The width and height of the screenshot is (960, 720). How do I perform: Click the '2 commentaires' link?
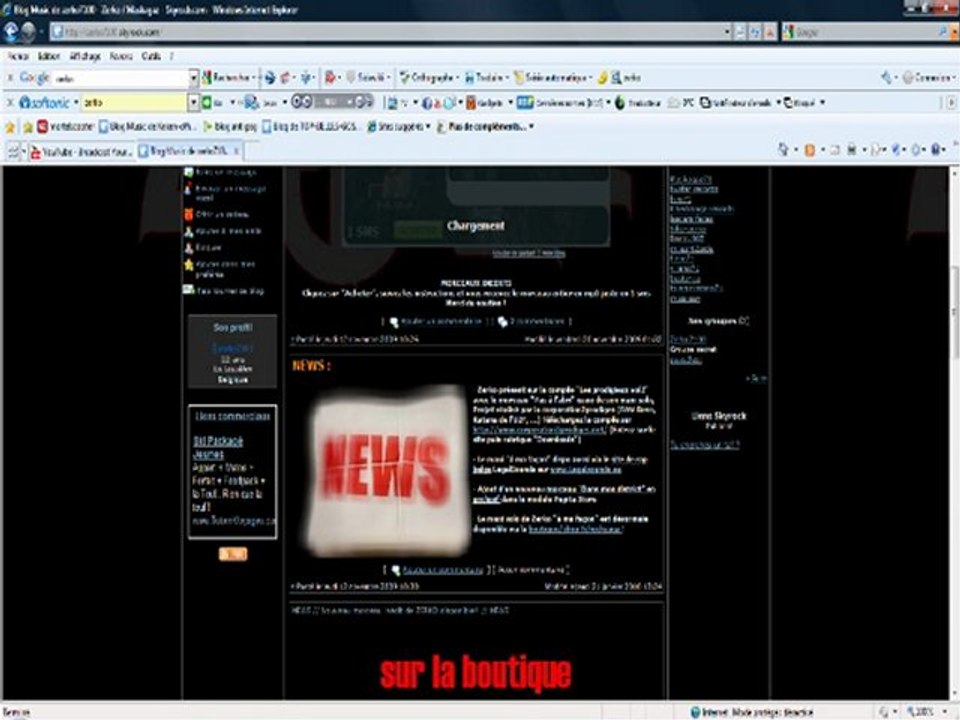pyautogui.click(x=537, y=321)
